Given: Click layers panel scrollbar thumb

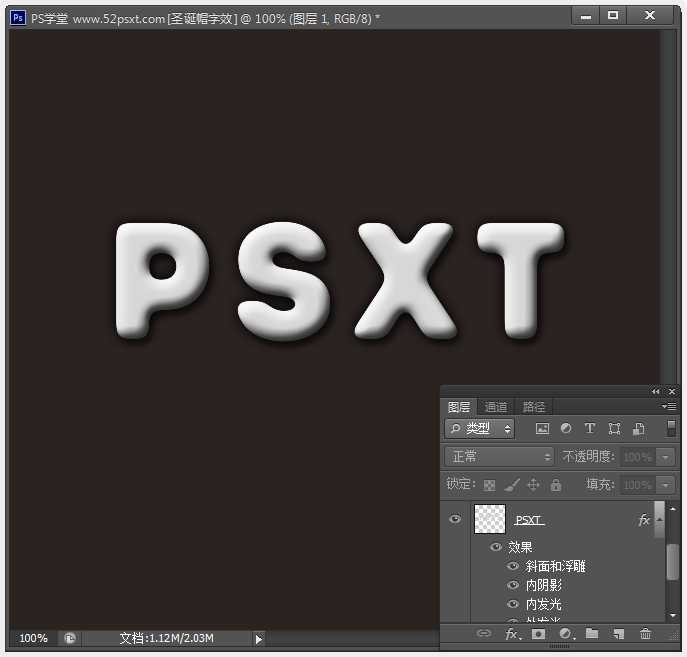Looking at the screenshot, I should click(x=673, y=562).
